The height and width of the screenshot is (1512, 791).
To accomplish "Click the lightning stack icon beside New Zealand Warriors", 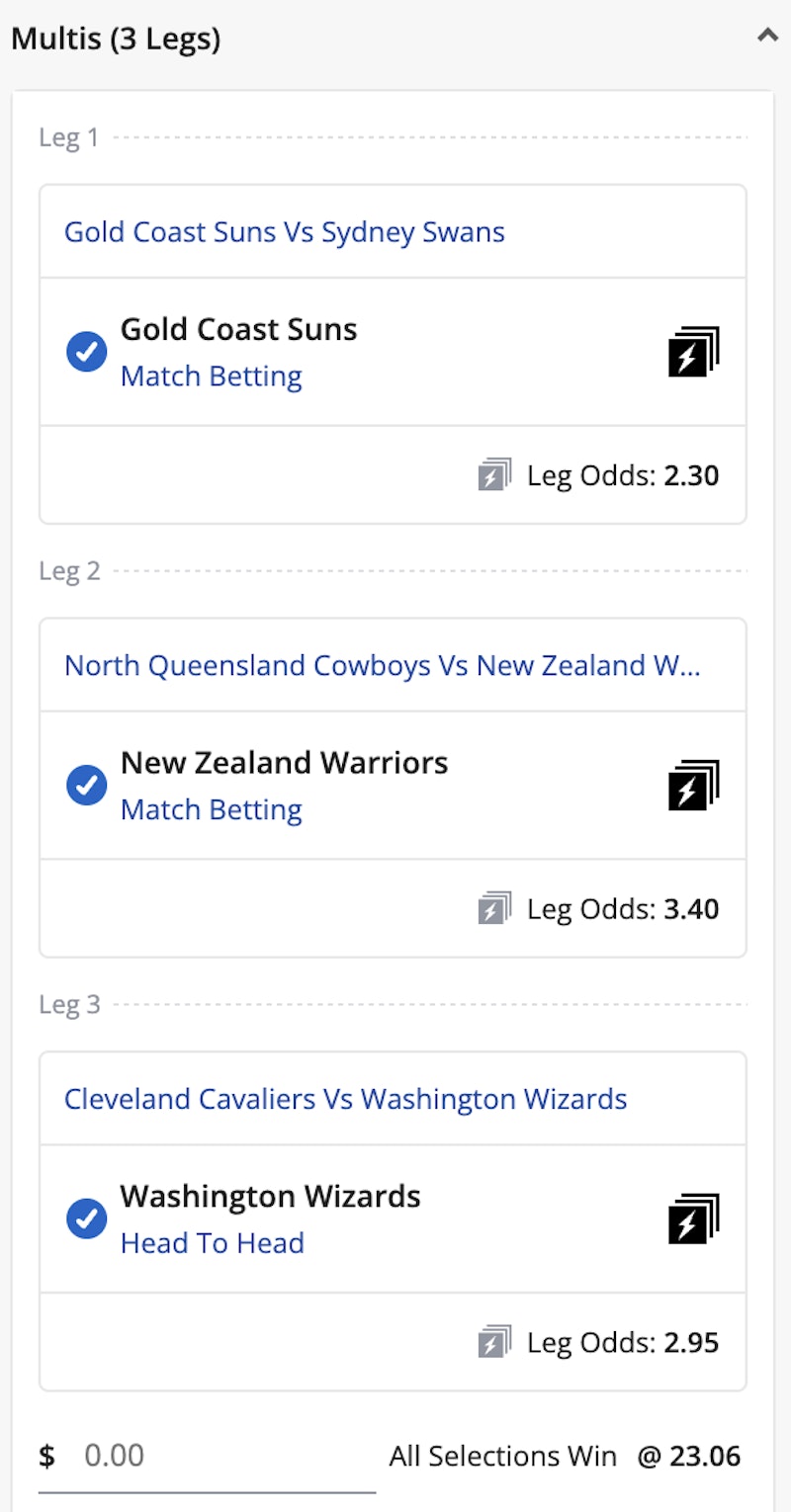I will 694,786.
